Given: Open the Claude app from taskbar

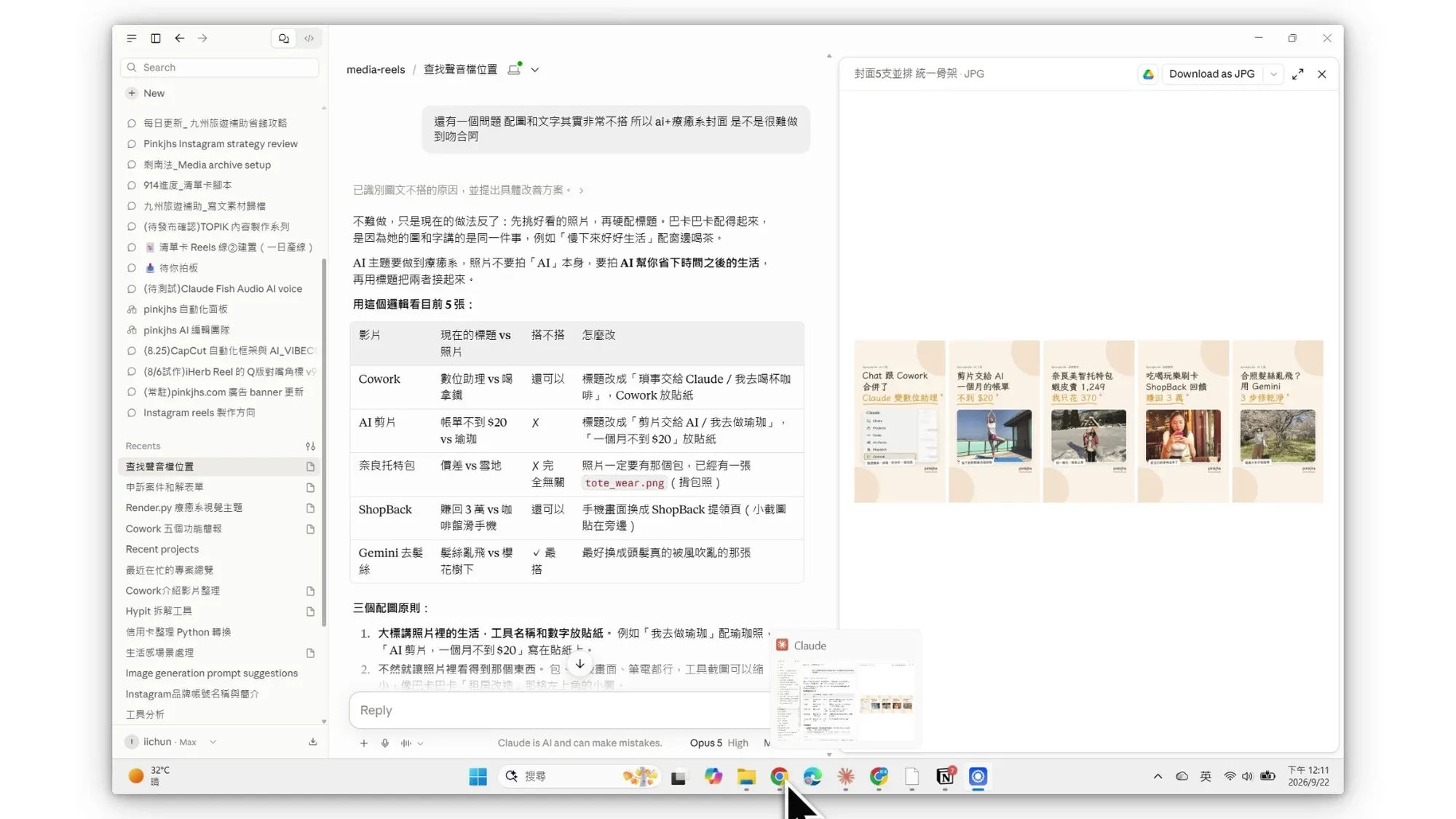Looking at the screenshot, I should click(x=846, y=777).
